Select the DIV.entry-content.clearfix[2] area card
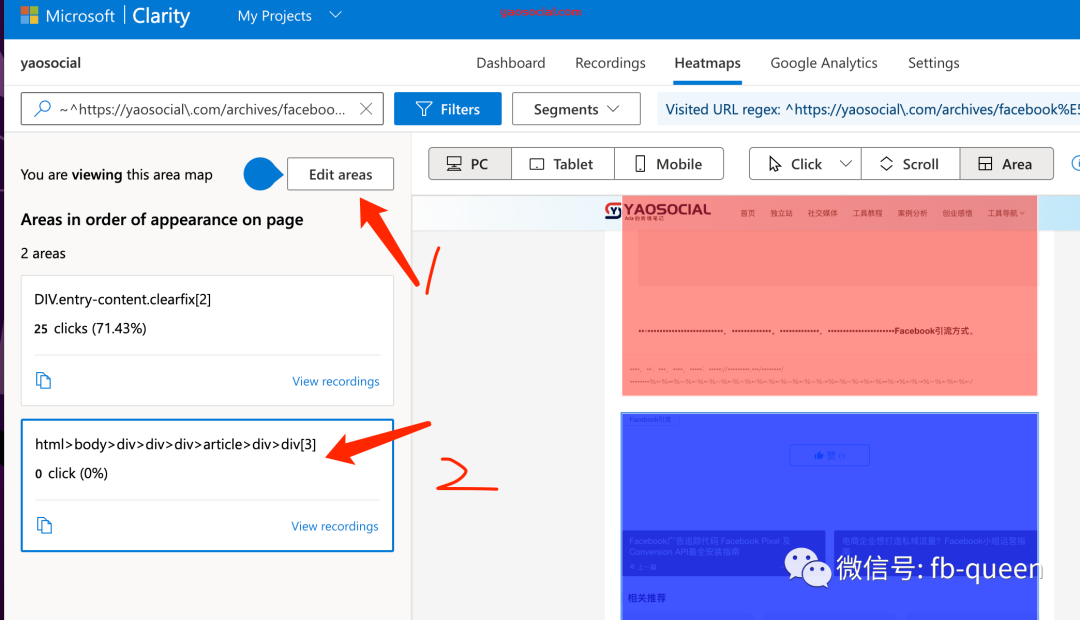Screen dimensions: 1080x620 point(207,340)
